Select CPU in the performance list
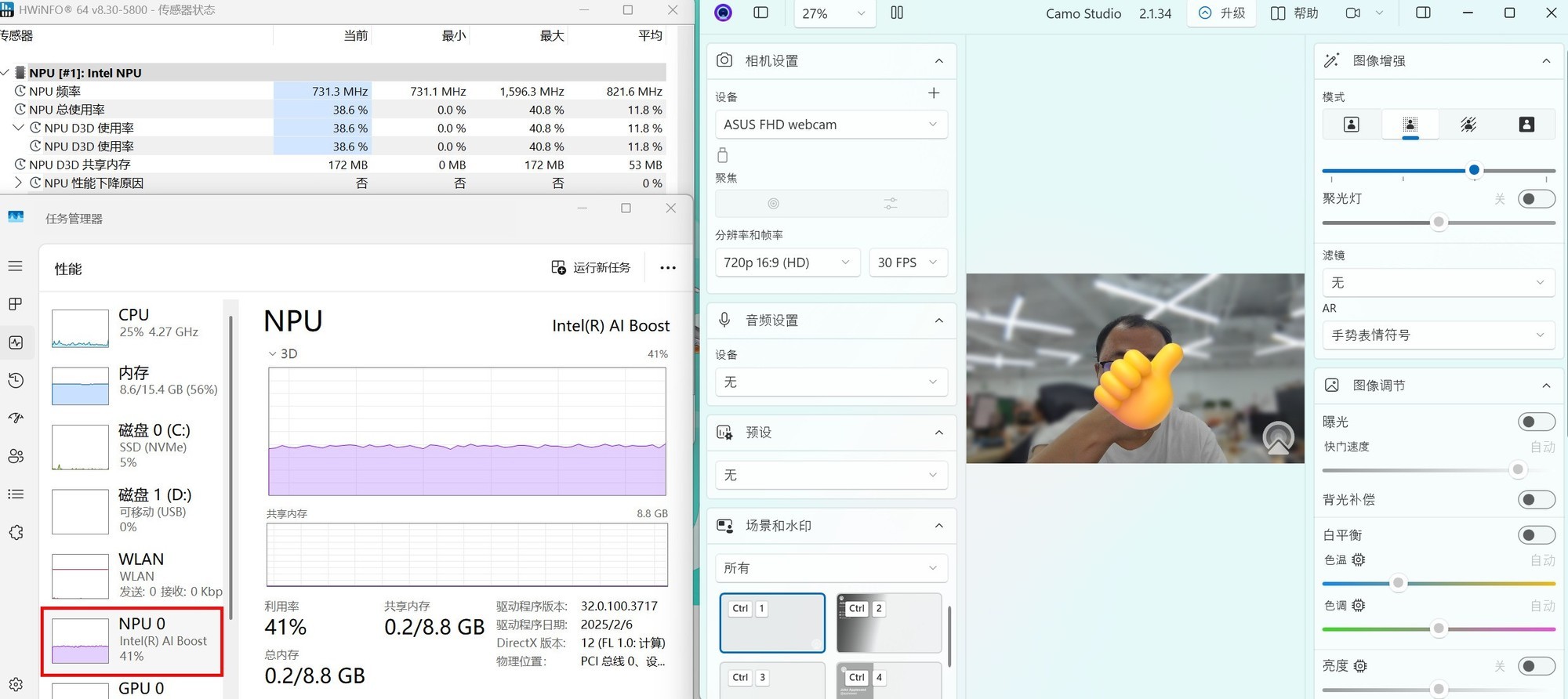This screenshot has height=699, width=1568. pyautogui.click(x=132, y=327)
